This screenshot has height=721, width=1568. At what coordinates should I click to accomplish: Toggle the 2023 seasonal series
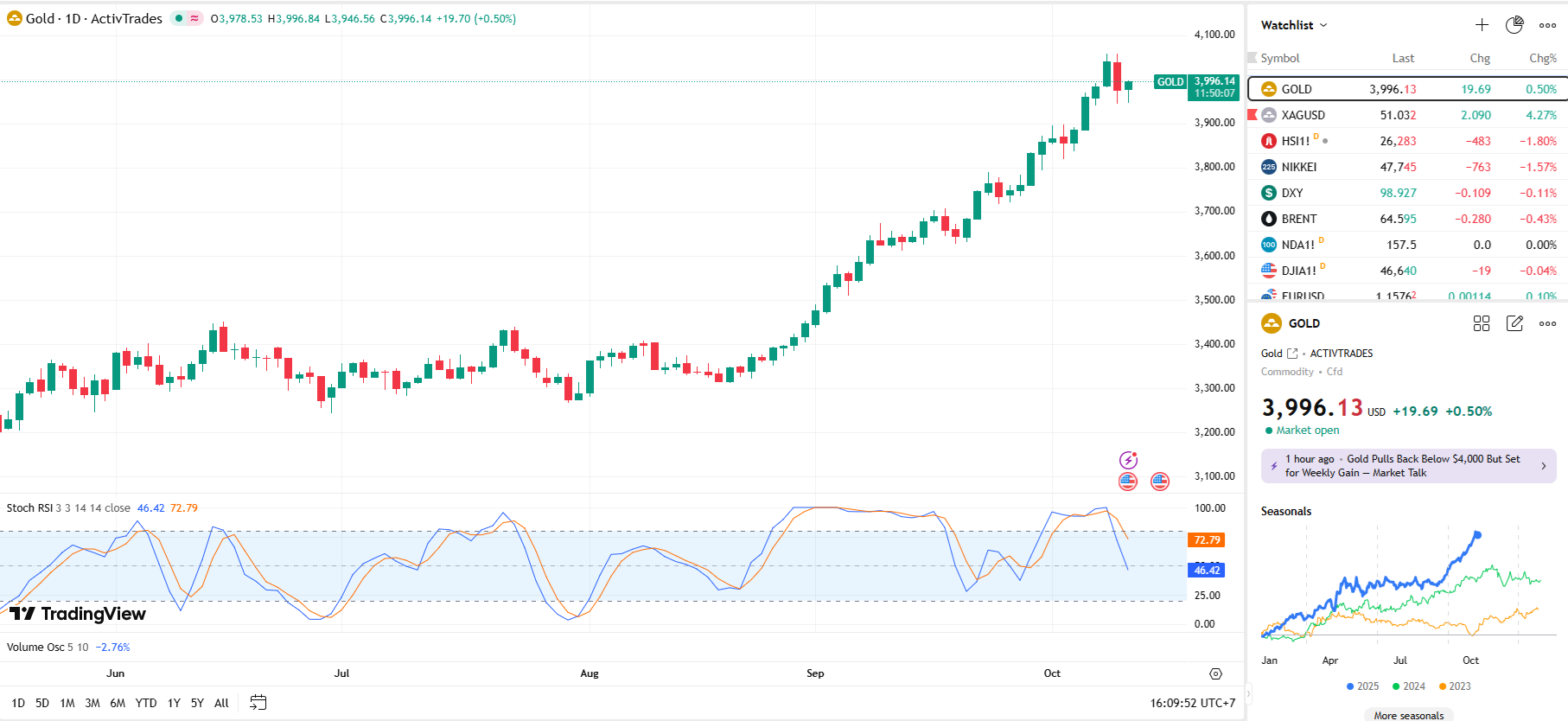coord(1454,686)
